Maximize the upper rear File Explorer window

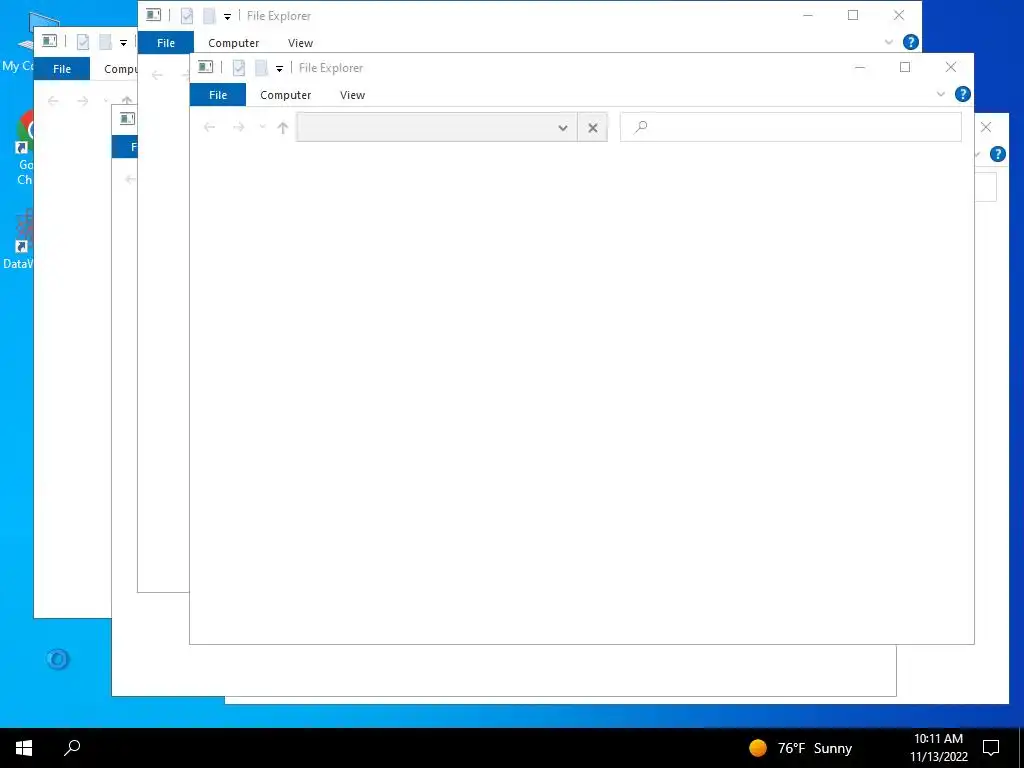pos(853,15)
